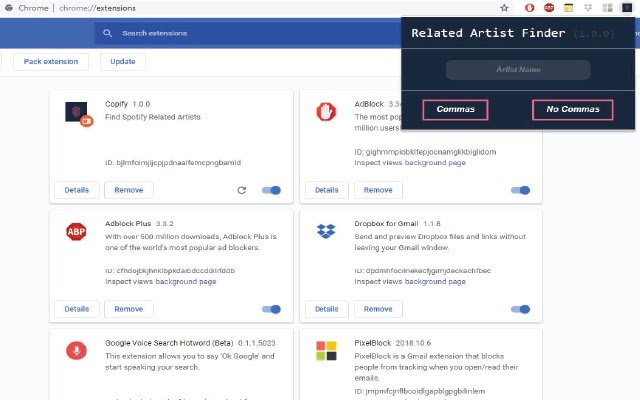Turn off the Adblock Plus toggle
The height and width of the screenshot is (400, 640).
tap(271, 309)
